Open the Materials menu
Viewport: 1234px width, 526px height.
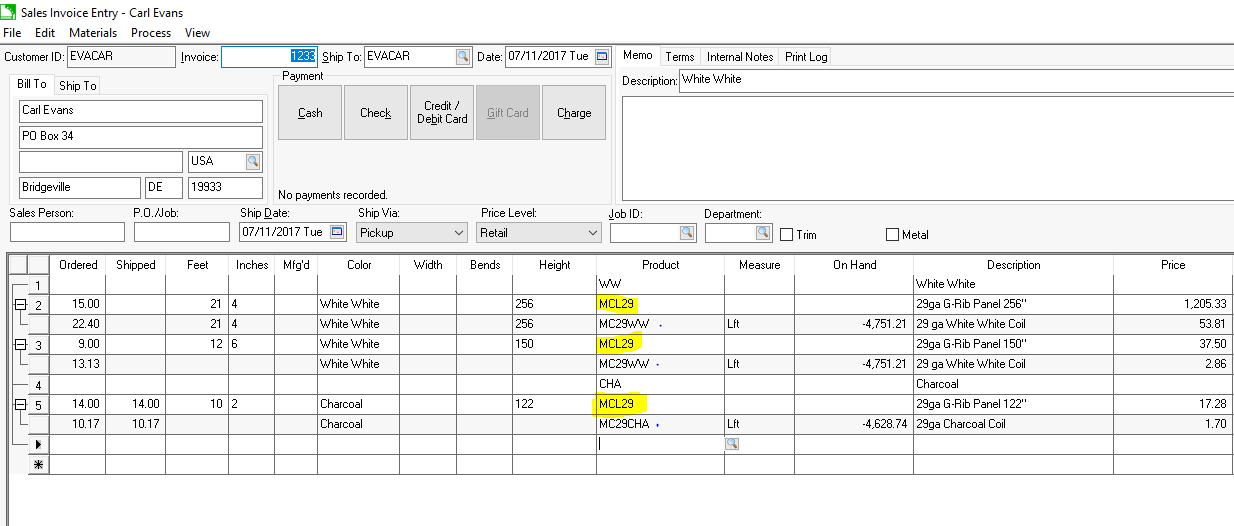92,33
